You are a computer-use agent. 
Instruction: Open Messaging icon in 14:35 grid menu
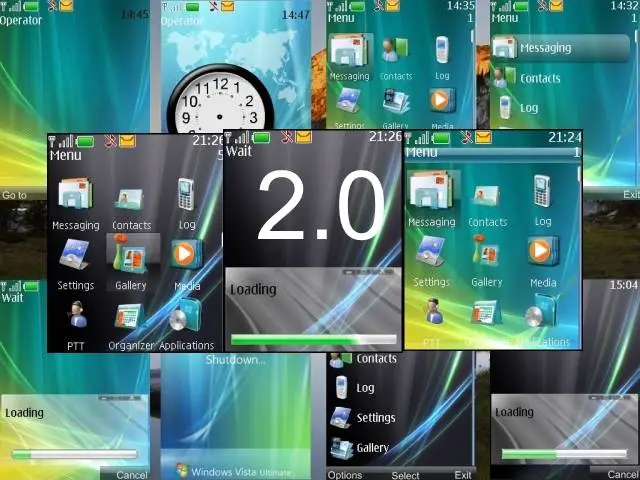349,51
